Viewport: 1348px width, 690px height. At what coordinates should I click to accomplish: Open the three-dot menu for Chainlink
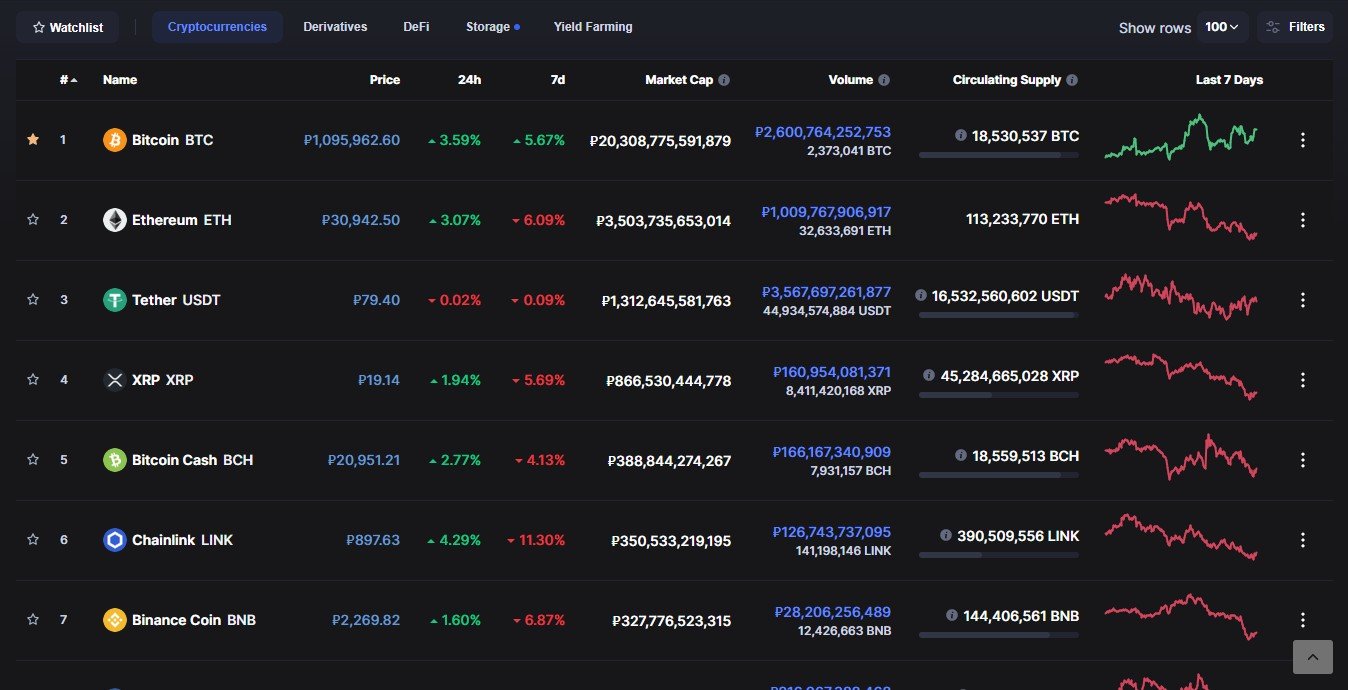pos(1303,540)
